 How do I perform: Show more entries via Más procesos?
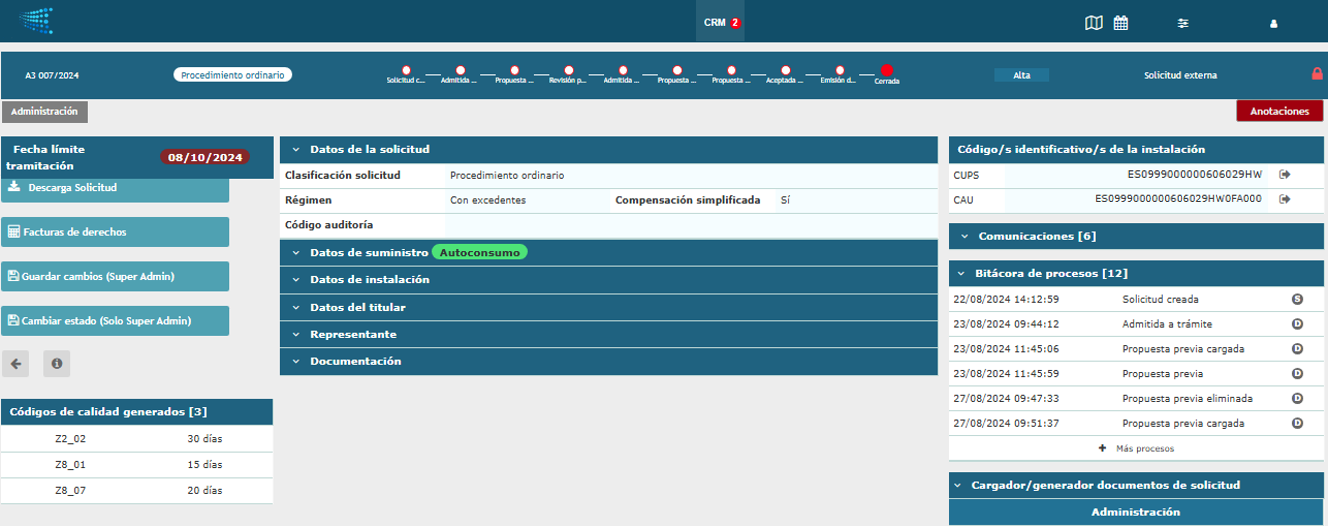tap(1136, 449)
